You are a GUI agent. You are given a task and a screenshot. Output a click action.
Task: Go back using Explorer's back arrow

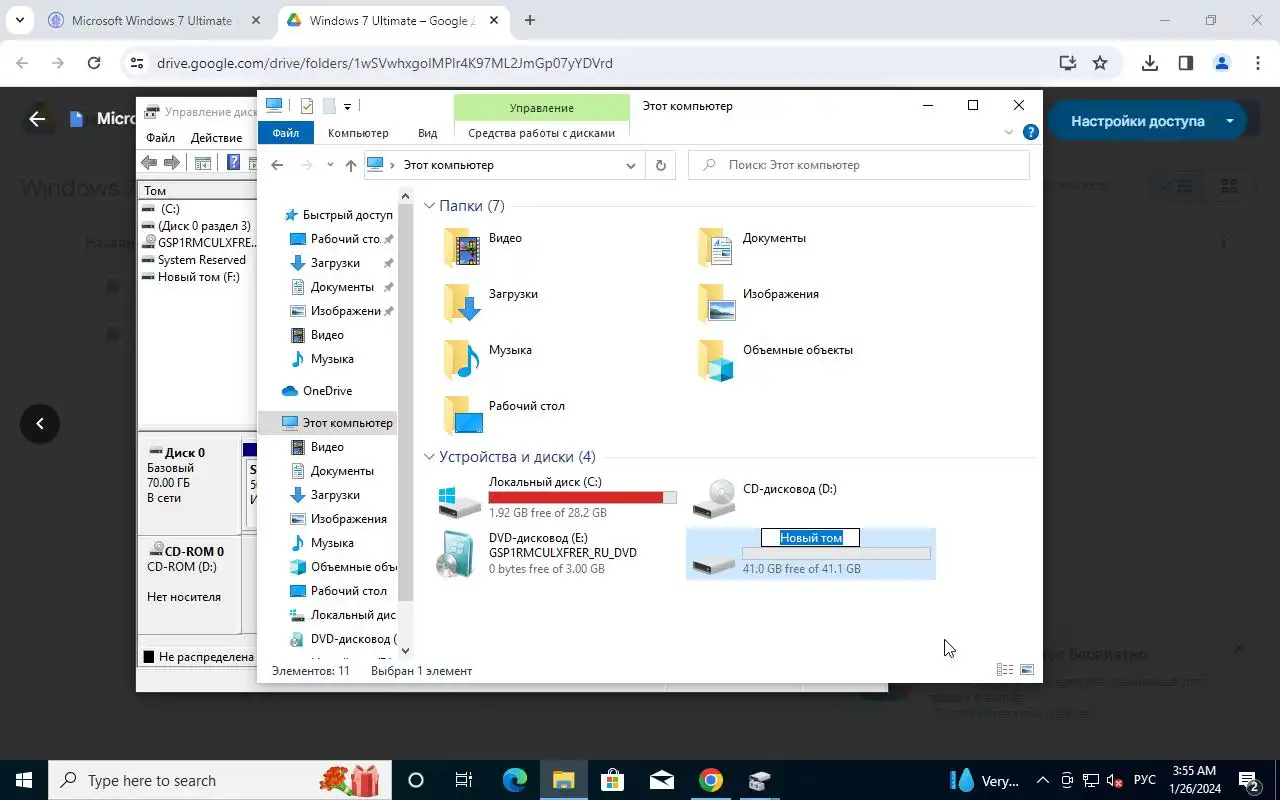point(277,165)
